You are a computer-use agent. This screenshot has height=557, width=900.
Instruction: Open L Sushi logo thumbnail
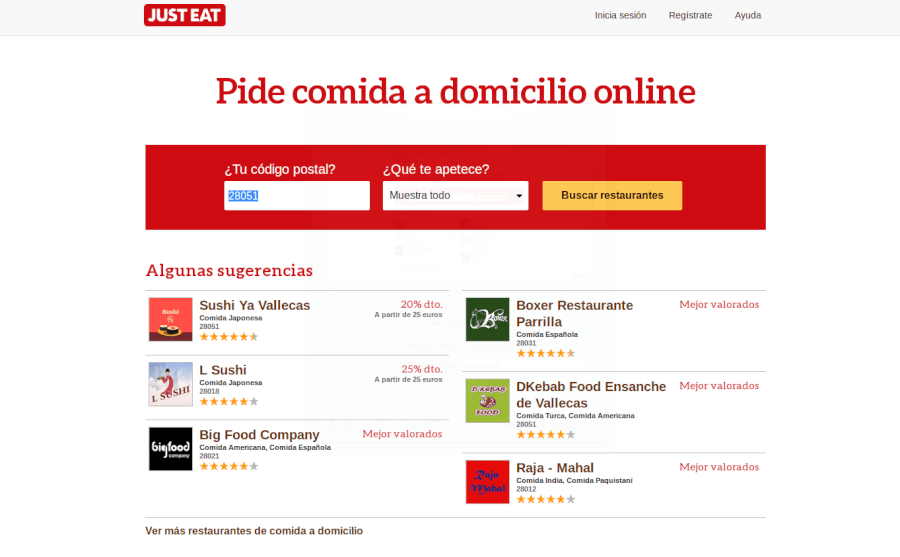170,384
